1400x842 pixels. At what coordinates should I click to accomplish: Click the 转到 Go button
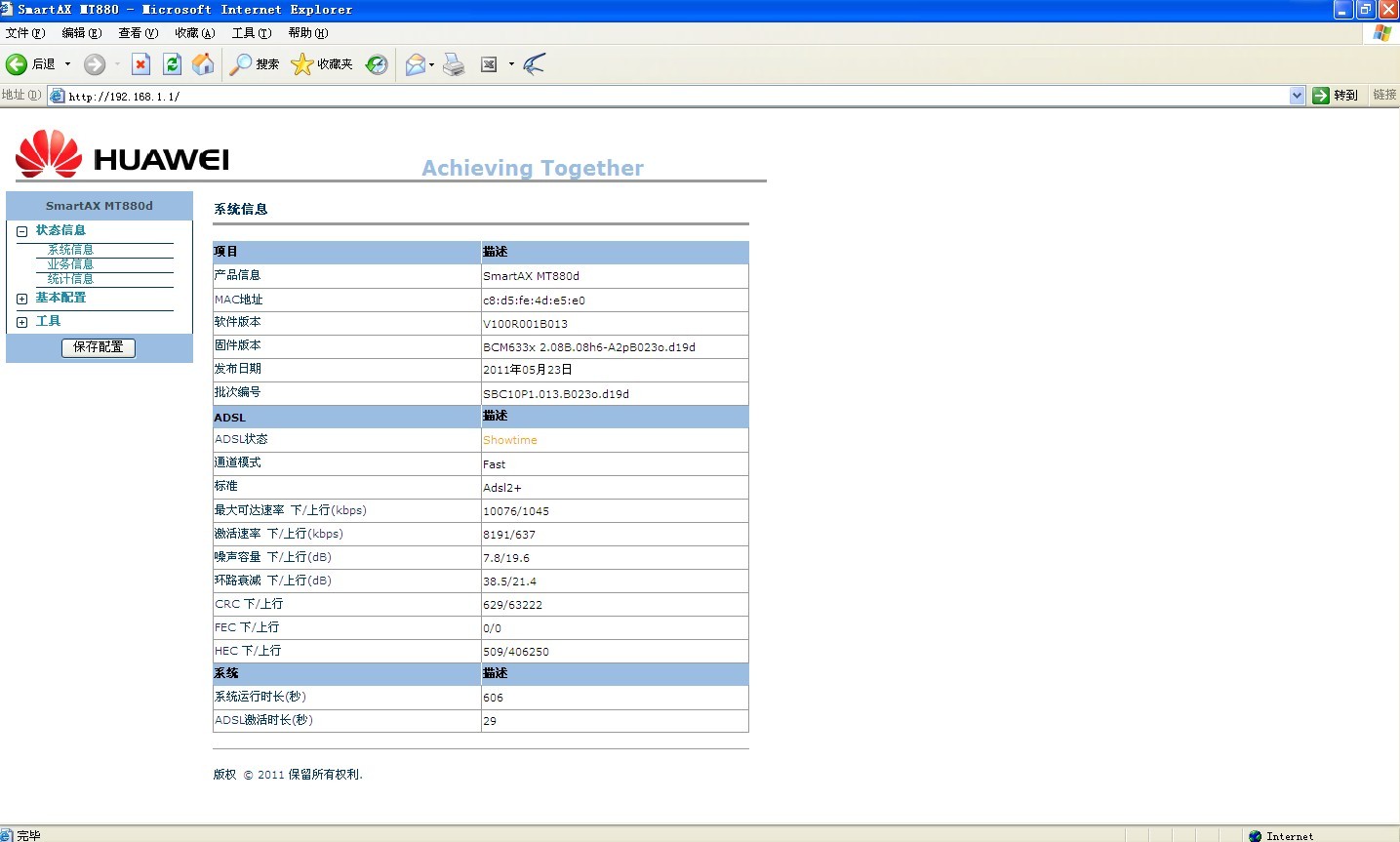coord(1336,96)
